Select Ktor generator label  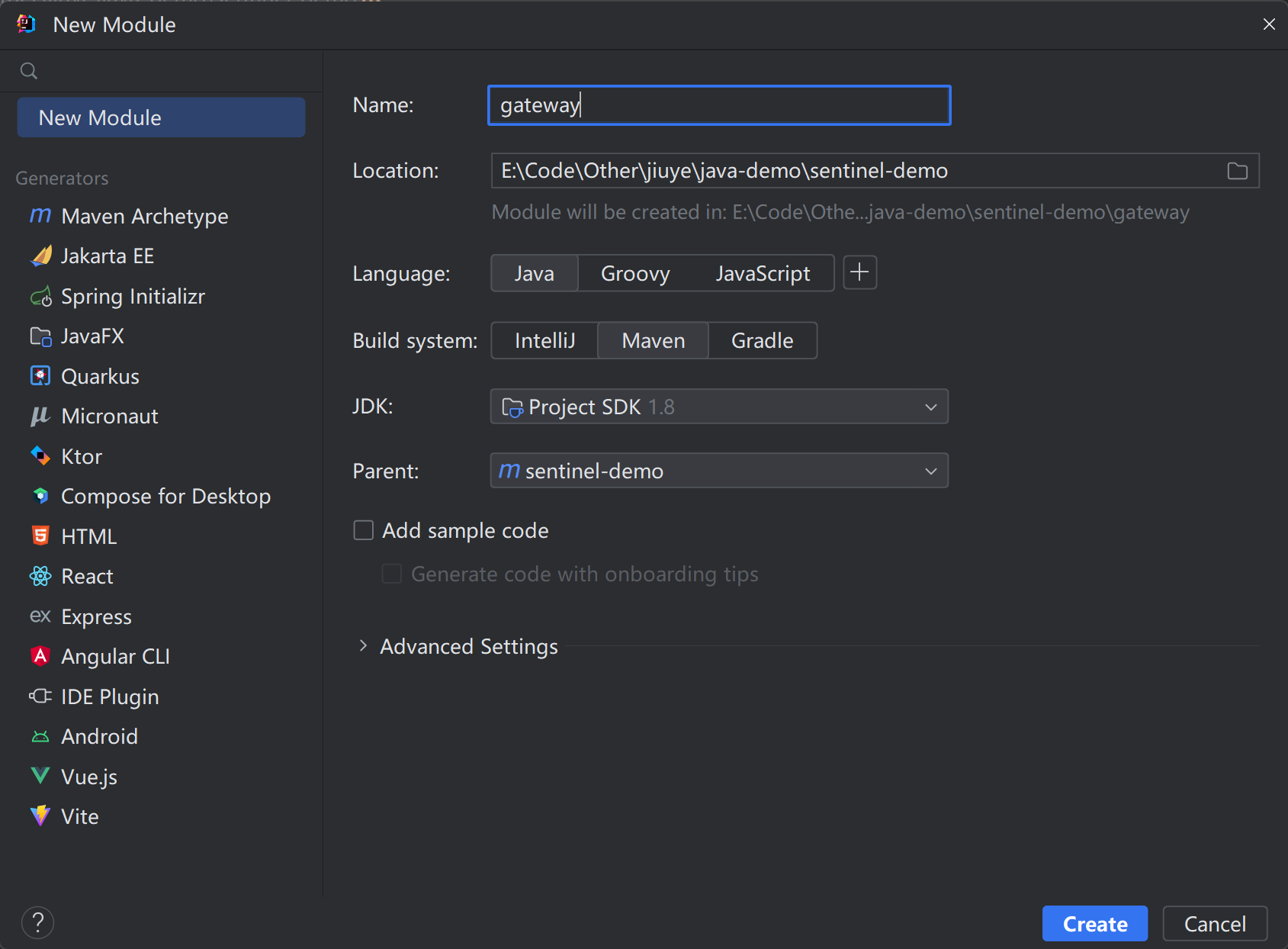click(82, 456)
